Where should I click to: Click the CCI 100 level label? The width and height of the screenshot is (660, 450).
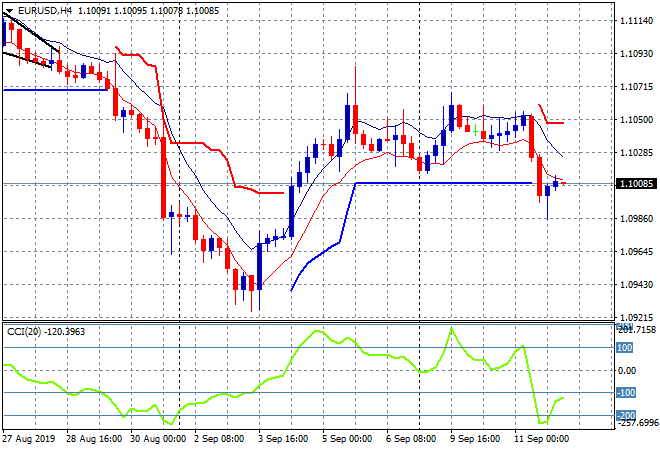[x=625, y=348]
